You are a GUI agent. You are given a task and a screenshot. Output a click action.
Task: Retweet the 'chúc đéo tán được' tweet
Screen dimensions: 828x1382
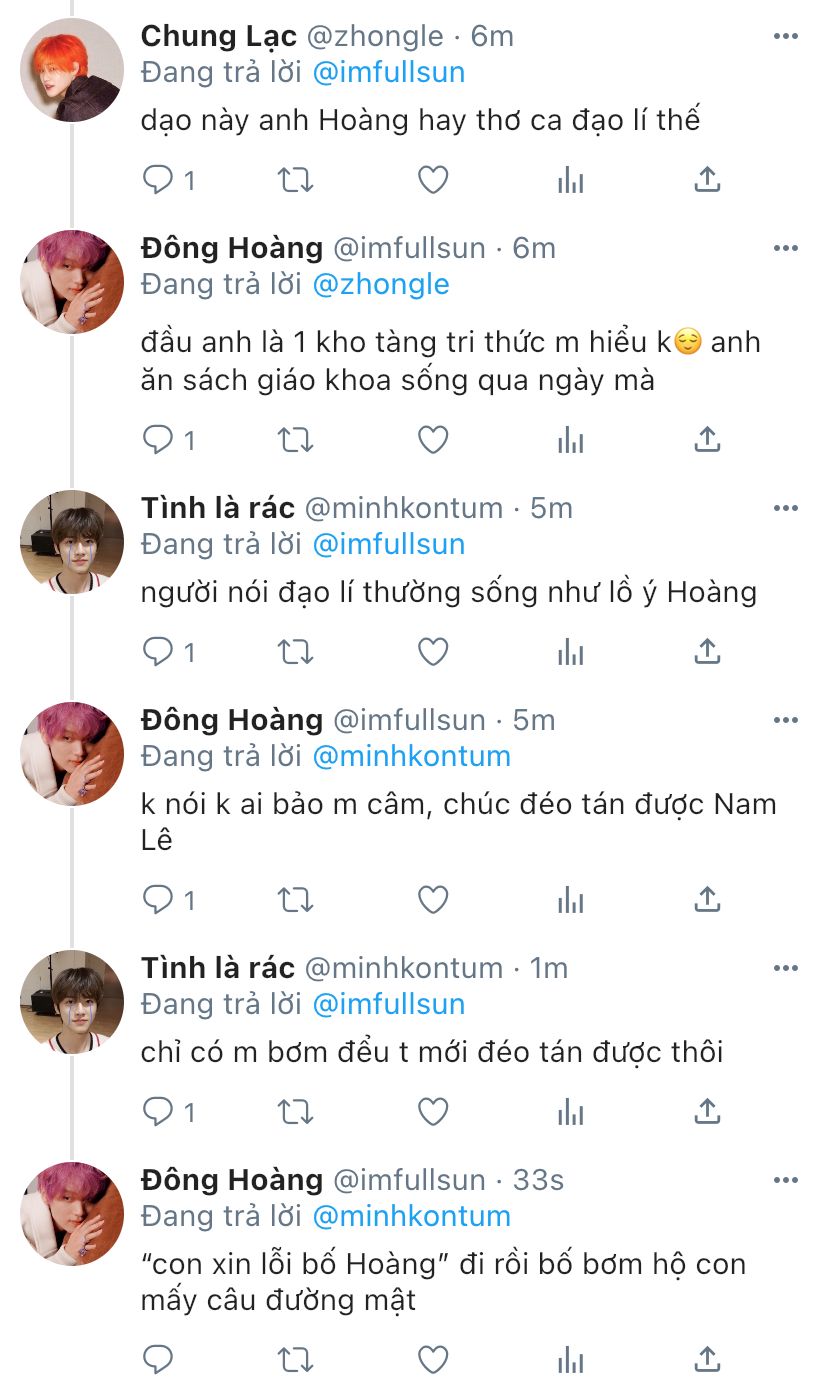[295, 900]
